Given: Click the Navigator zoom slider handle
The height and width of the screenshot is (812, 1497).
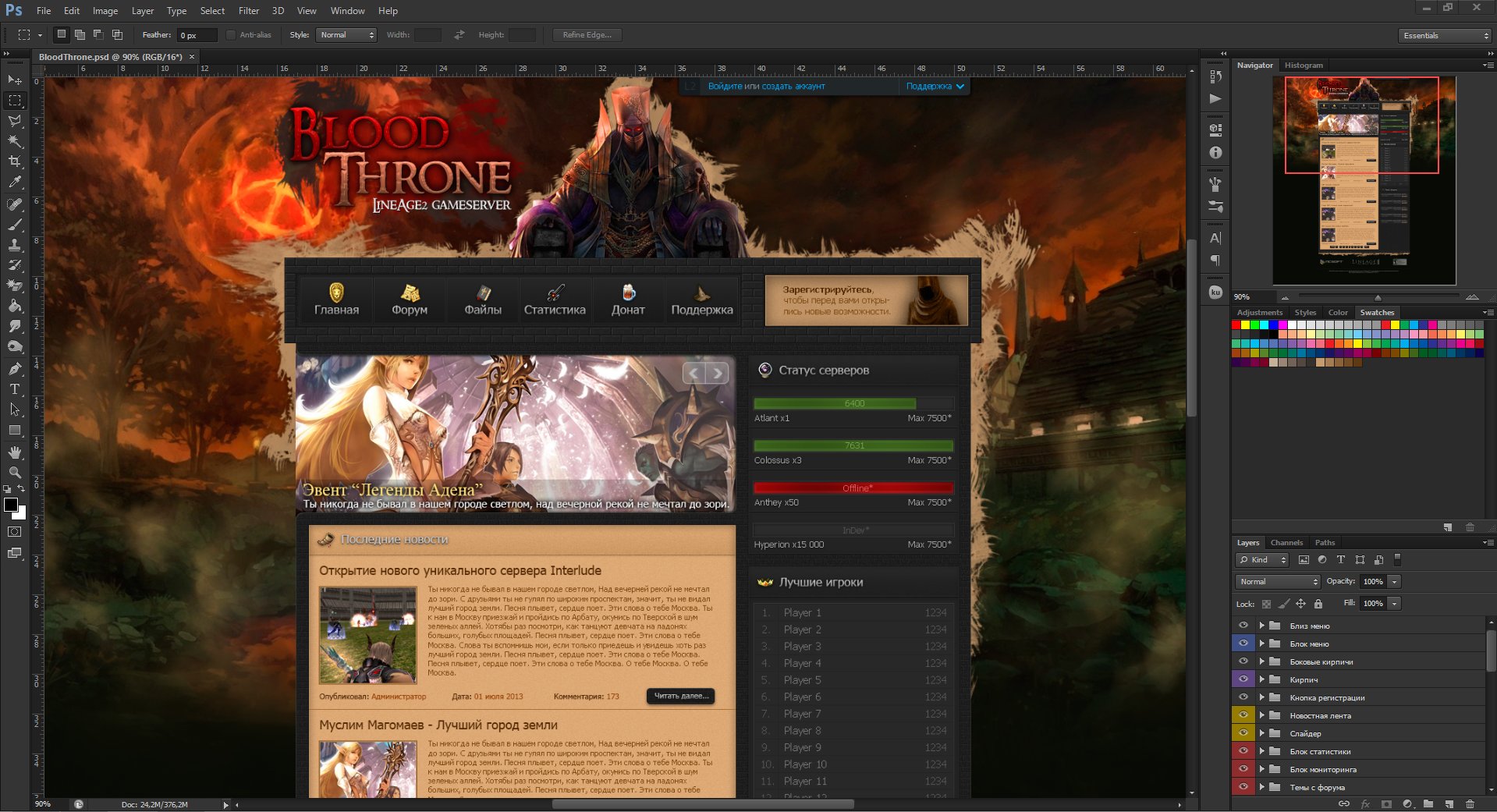Looking at the screenshot, I should pyautogui.click(x=1378, y=297).
